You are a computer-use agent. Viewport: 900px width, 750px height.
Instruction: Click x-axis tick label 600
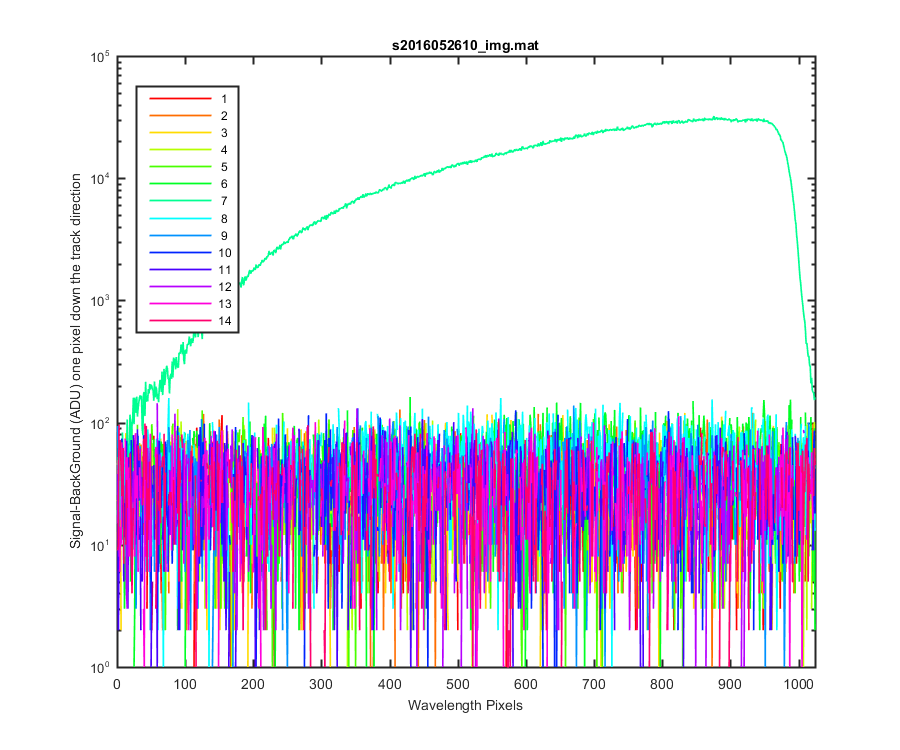[526, 684]
